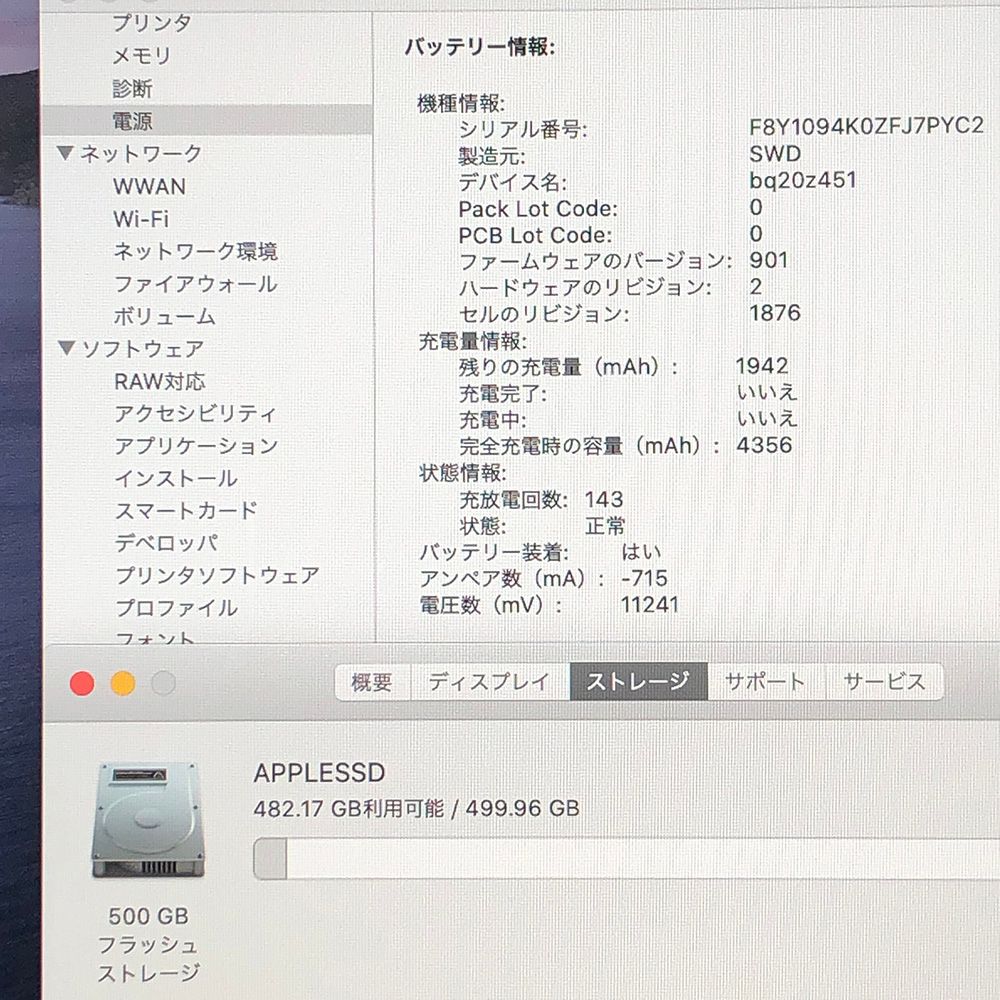Viewport: 1000px width, 1000px height.
Task: Select プロファイル in the sidebar
Action: tap(177, 608)
